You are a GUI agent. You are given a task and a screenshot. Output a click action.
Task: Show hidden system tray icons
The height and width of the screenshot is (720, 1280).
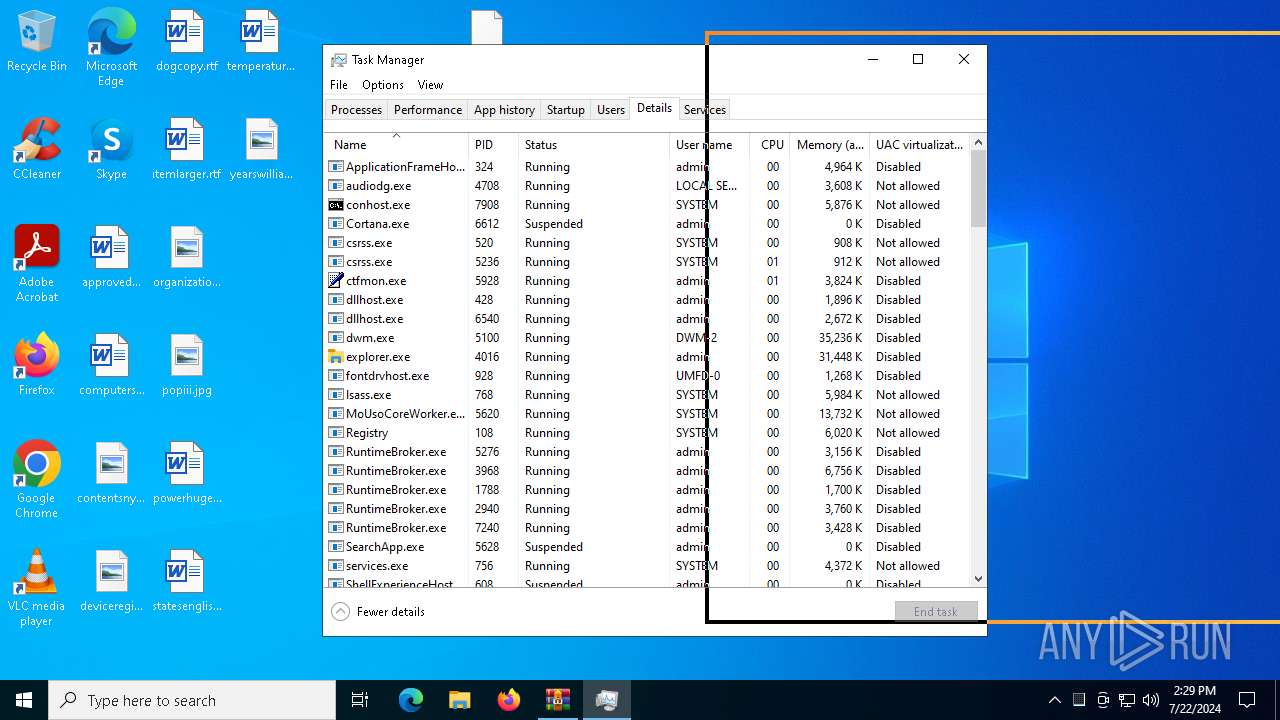pyautogui.click(x=1054, y=700)
